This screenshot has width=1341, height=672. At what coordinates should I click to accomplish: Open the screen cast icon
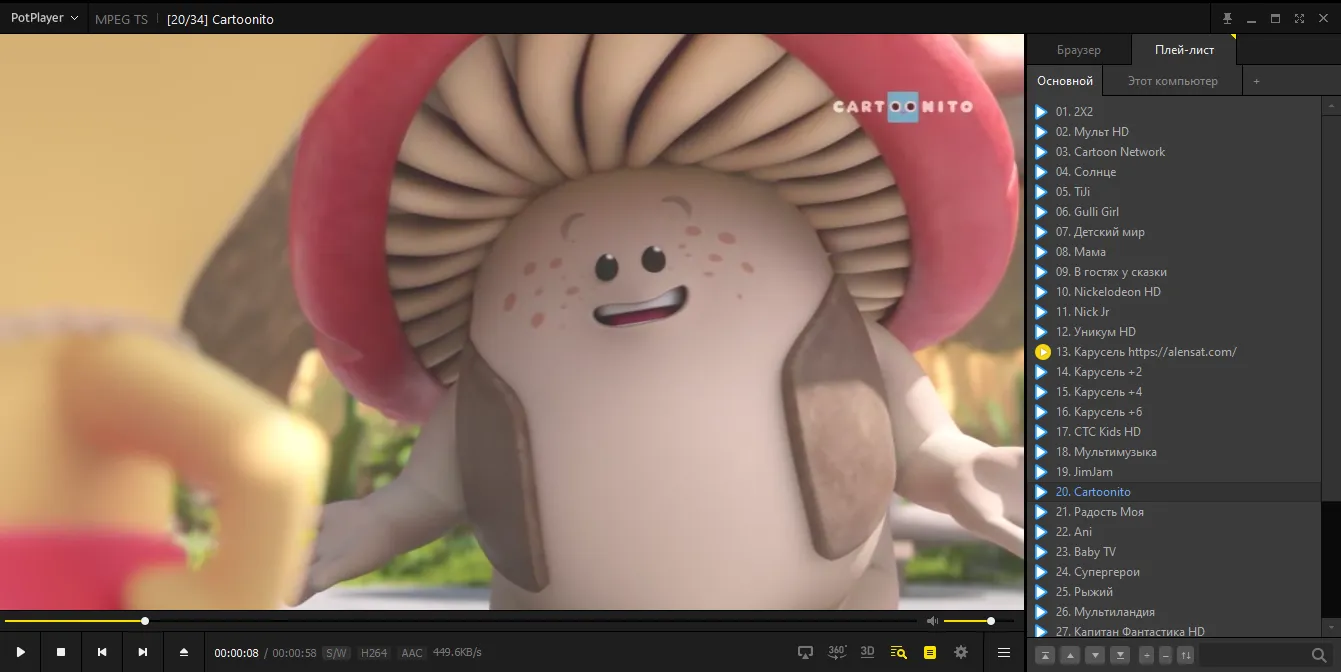(x=805, y=652)
